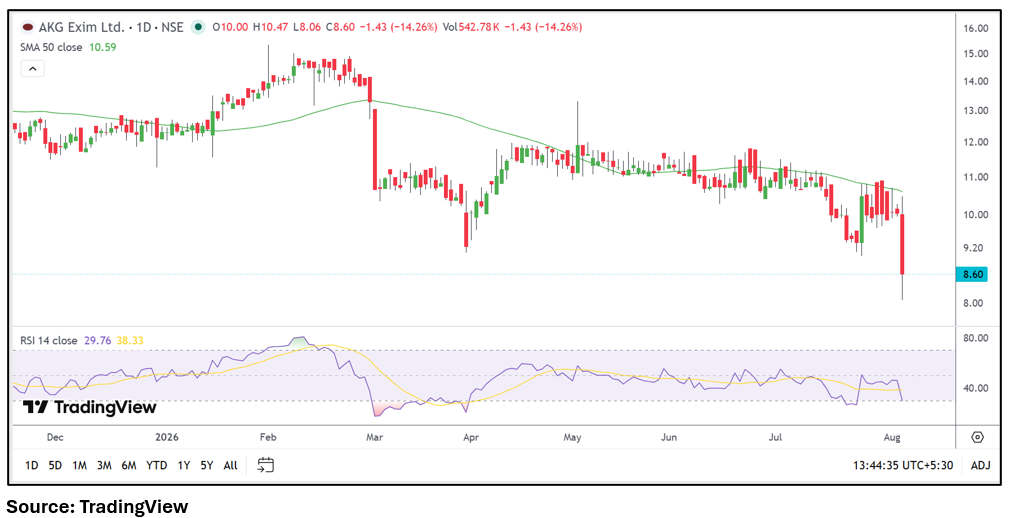Click the current price label 8.60
Image resolution: width=1014 pixels, height=518 pixels.
[973, 274]
